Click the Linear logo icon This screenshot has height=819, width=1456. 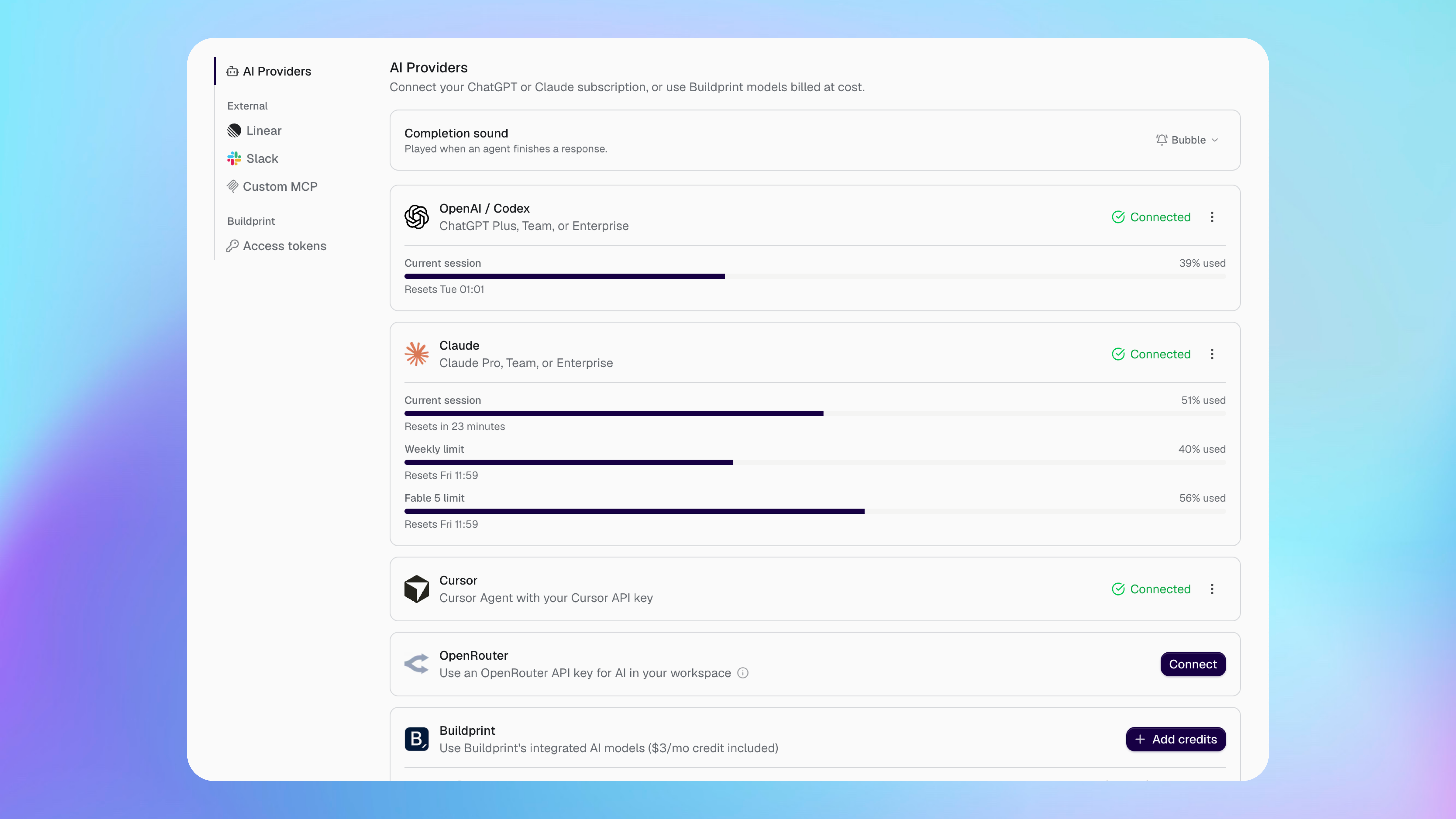(x=234, y=131)
